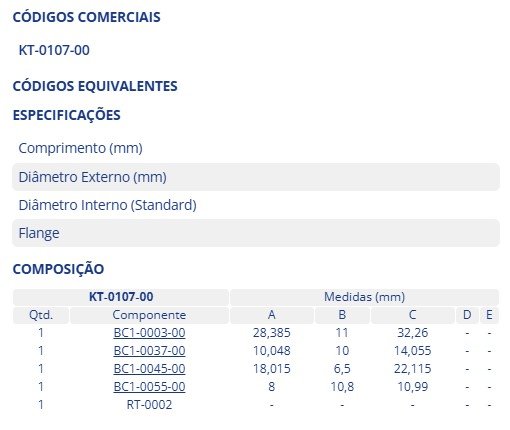Click the value 22,115 in column C
The image size is (510, 430).
click(413, 369)
